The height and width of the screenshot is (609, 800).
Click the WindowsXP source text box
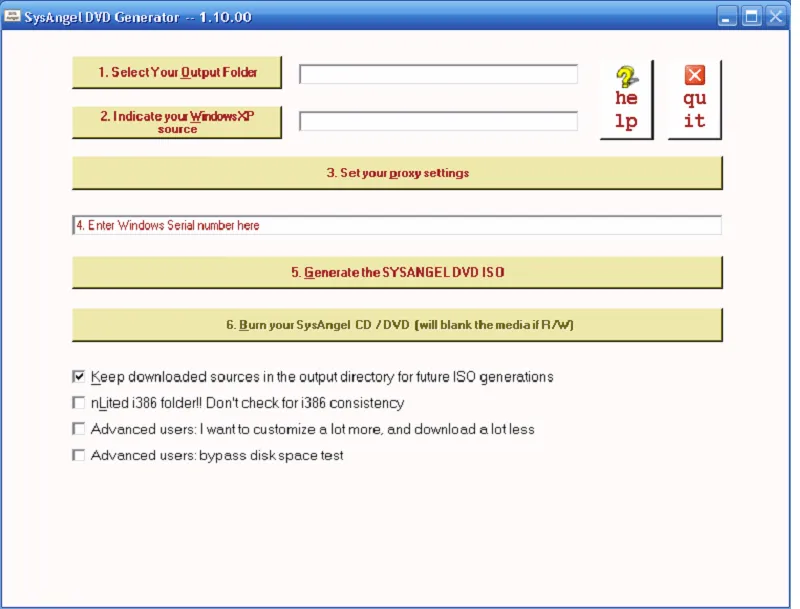pyautogui.click(x=437, y=121)
